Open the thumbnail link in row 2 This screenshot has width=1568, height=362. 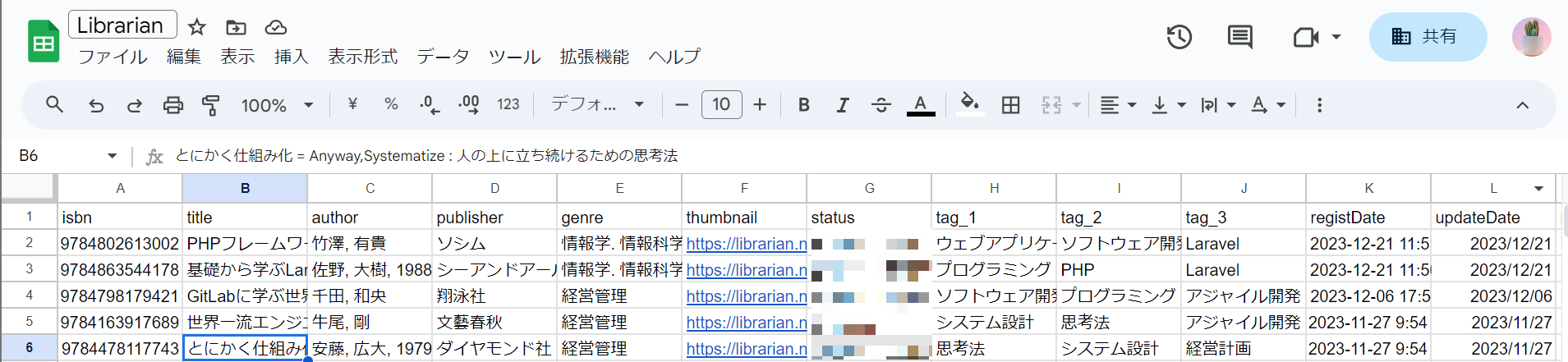(746, 244)
